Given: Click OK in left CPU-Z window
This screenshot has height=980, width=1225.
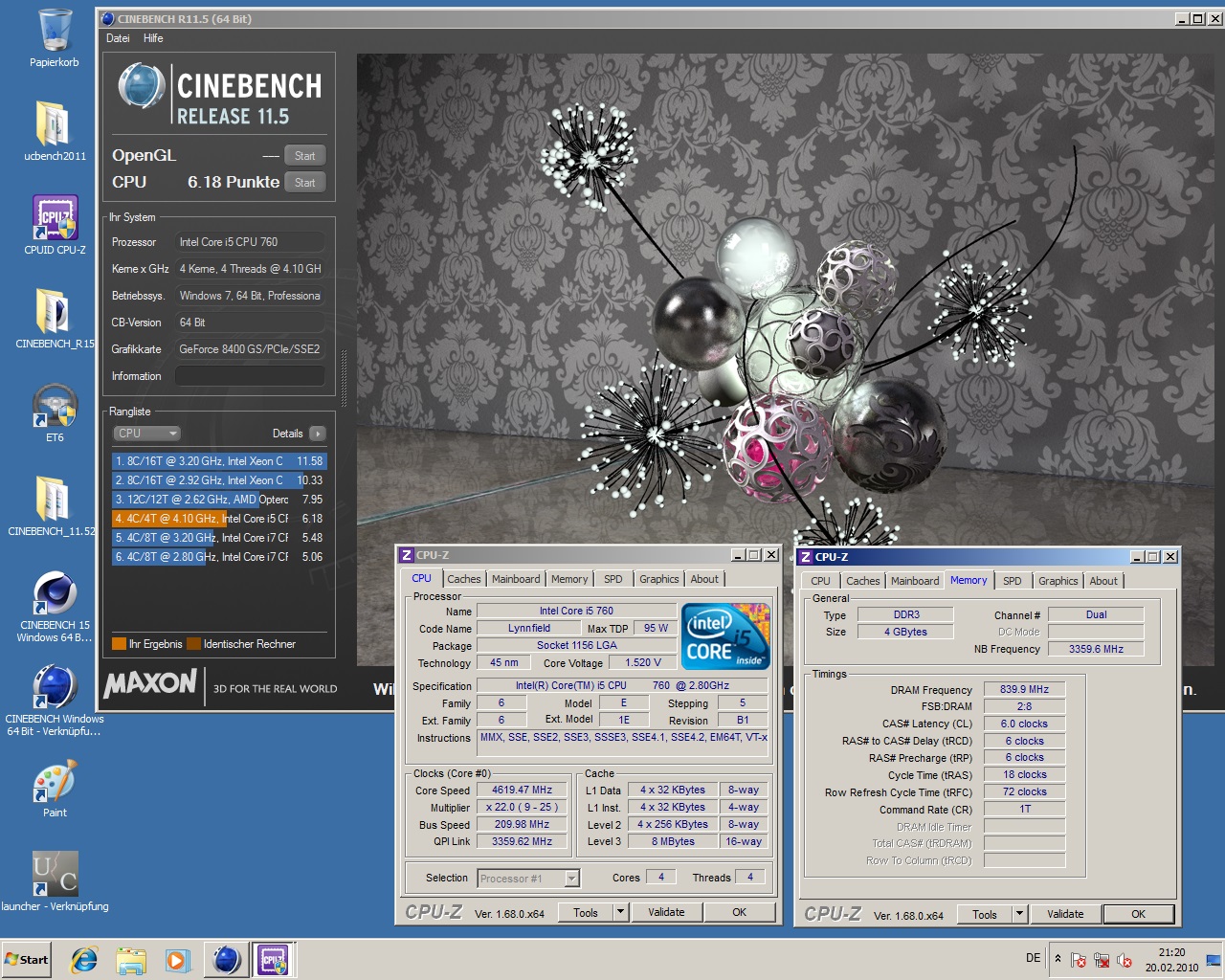Looking at the screenshot, I should pyautogui.click(x=739, y=913).
